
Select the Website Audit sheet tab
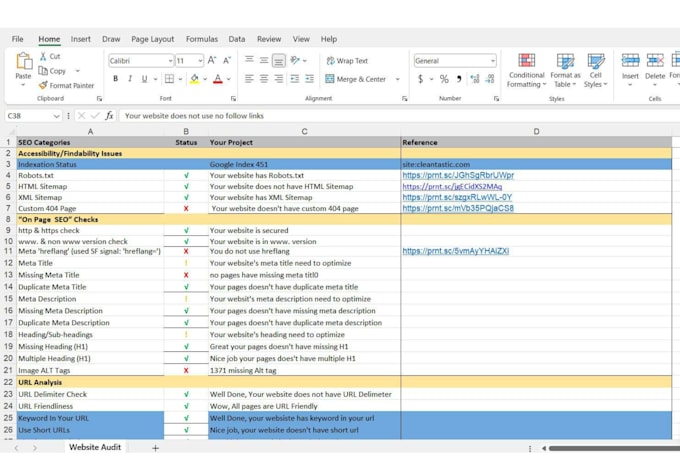coord(95,447)
